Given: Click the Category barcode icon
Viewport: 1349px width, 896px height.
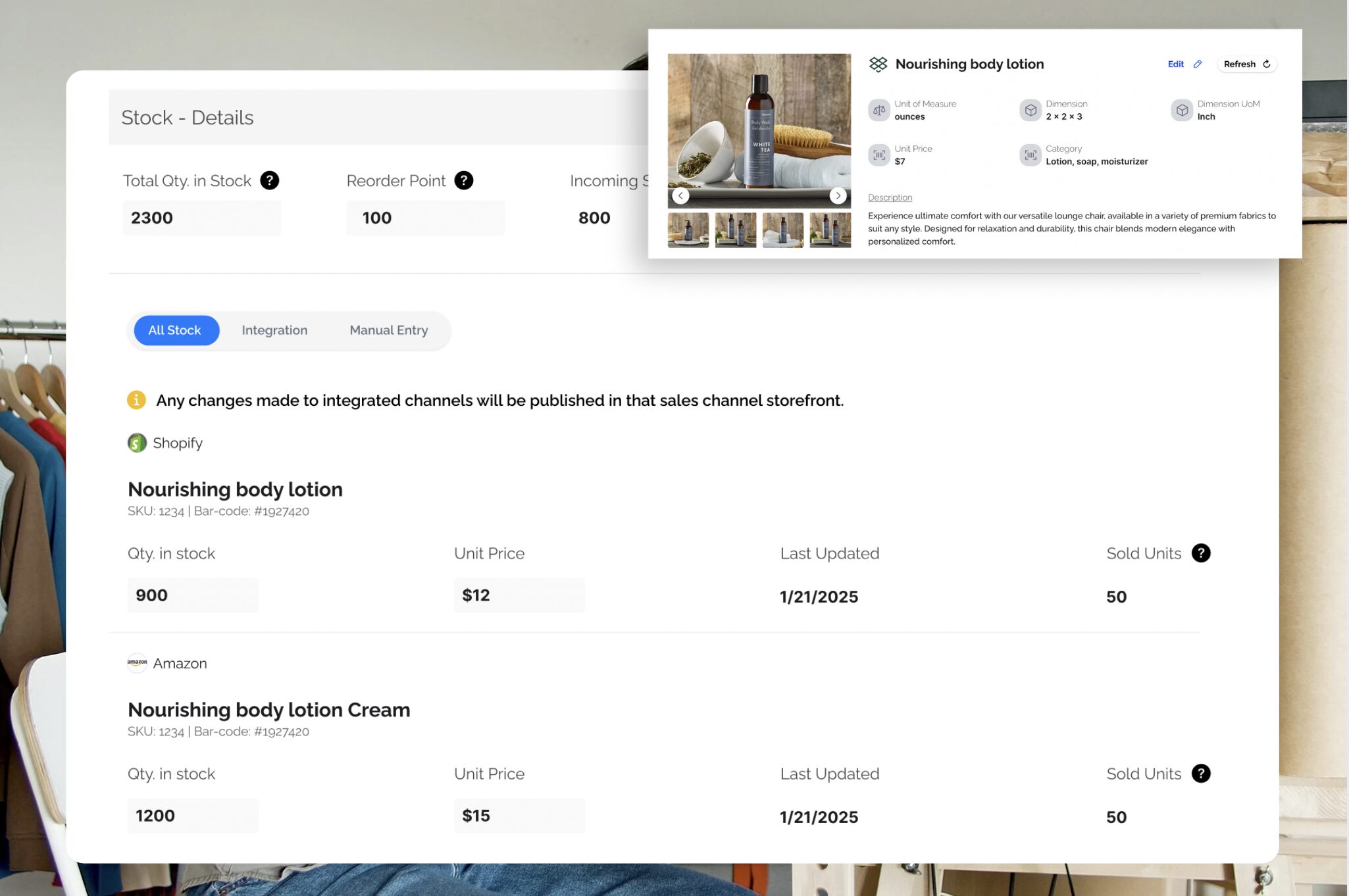Looking at the screenshot, I should (x=1030, y=155).
